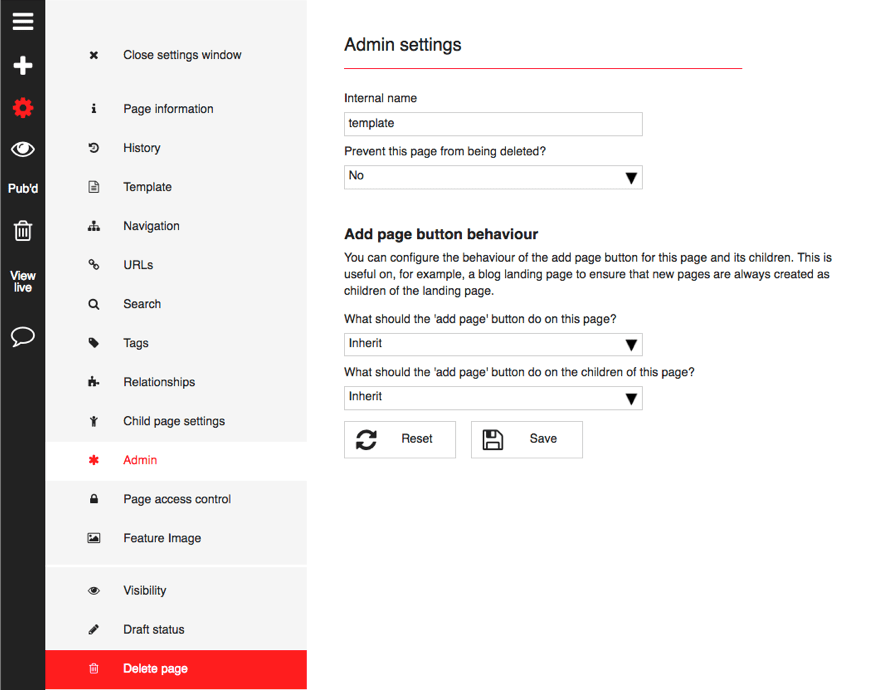Click the History icon in settings menu
Image resolution: width=875 pixels, height=690 pixels.
[x=93, y=147]
